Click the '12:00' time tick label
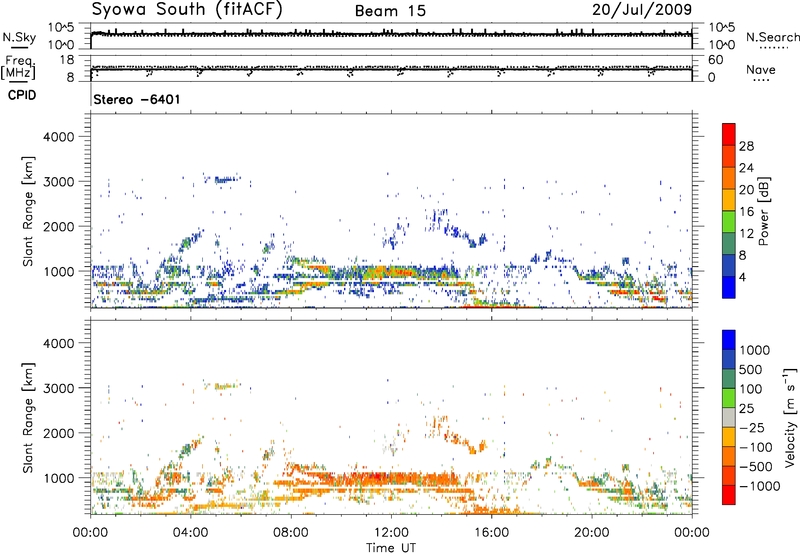This screenshot has height=554, width=800. tap(391, 533)
